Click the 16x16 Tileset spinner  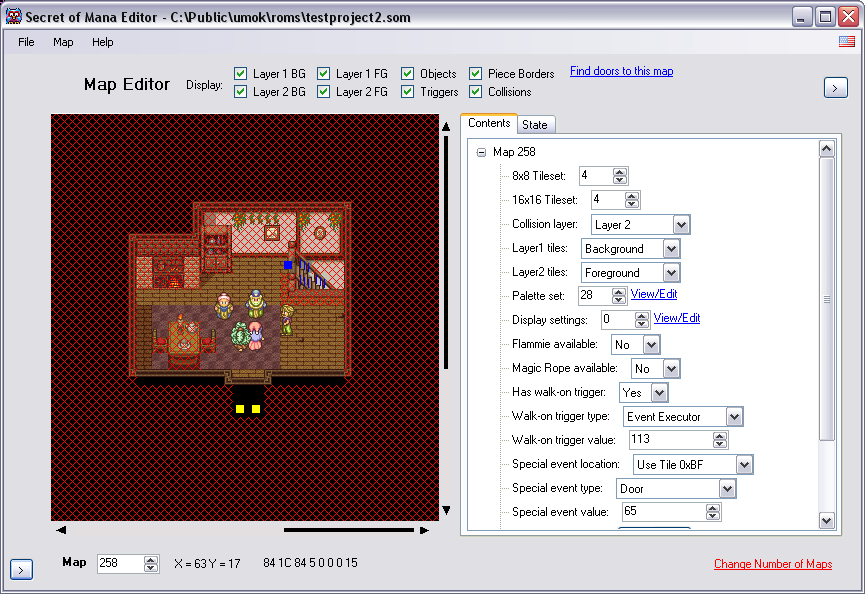632,200
